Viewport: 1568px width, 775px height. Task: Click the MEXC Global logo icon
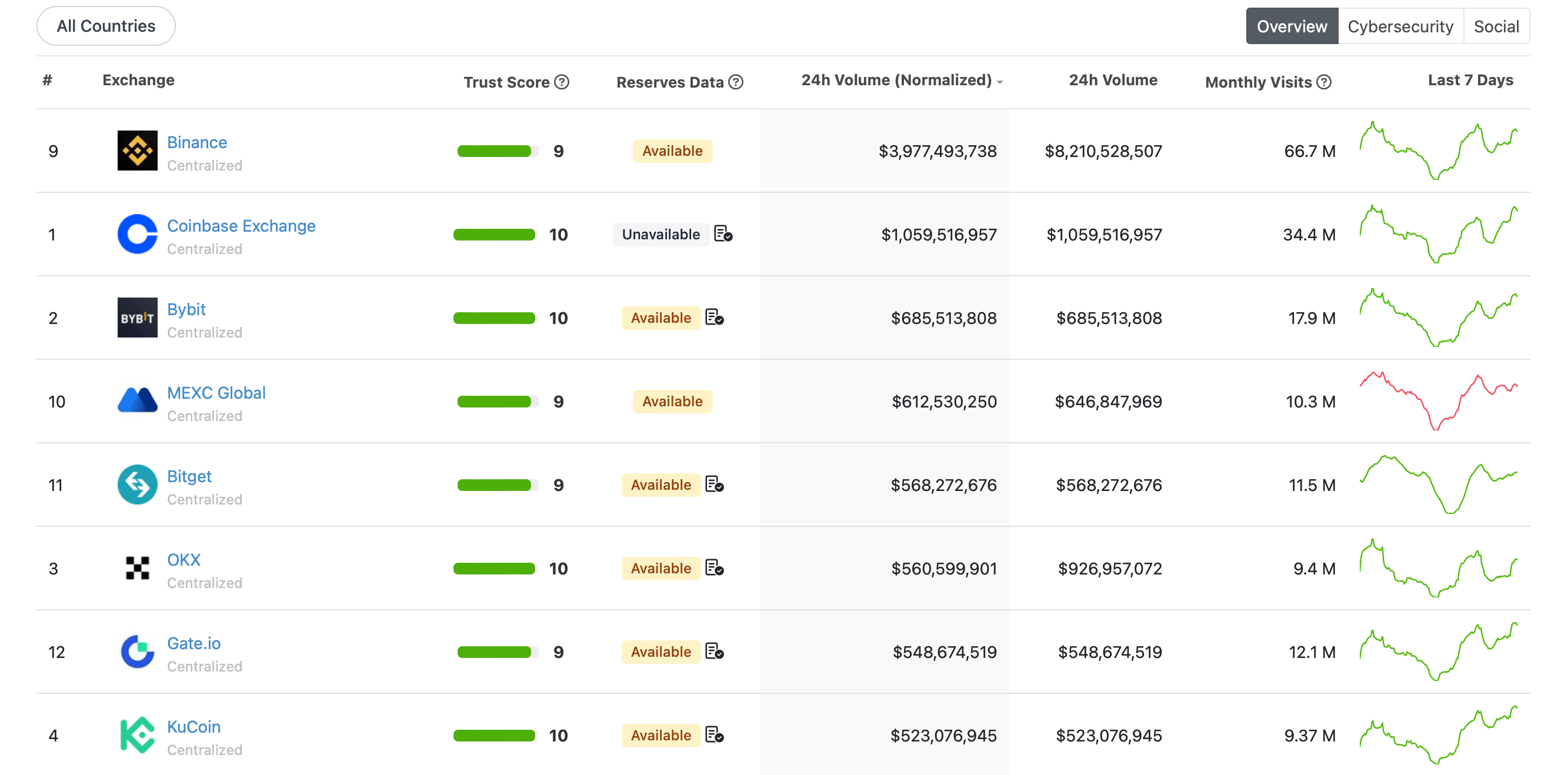coord(137,401)
